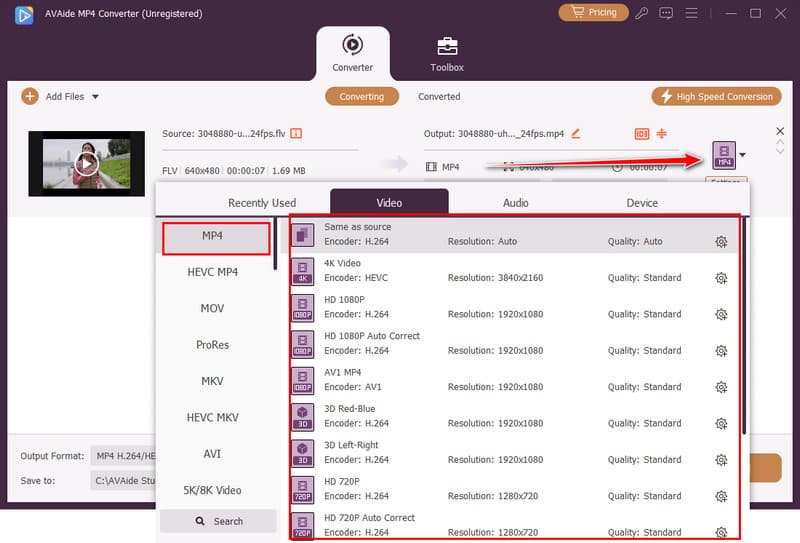Expand the output format dropdown arrow beside MP4 icon
Viewport: 800px width, 543px height.
742,155
